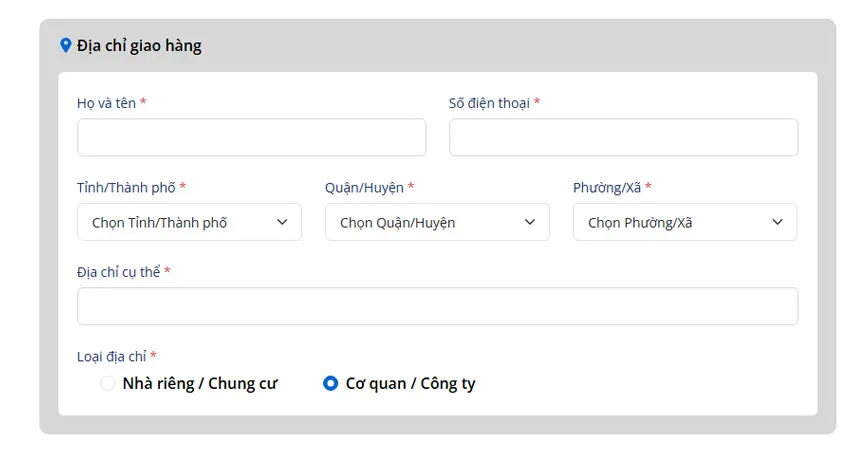Click the chevron arrow in Tỉnh/Thành phố box

(x=282, y=222)
